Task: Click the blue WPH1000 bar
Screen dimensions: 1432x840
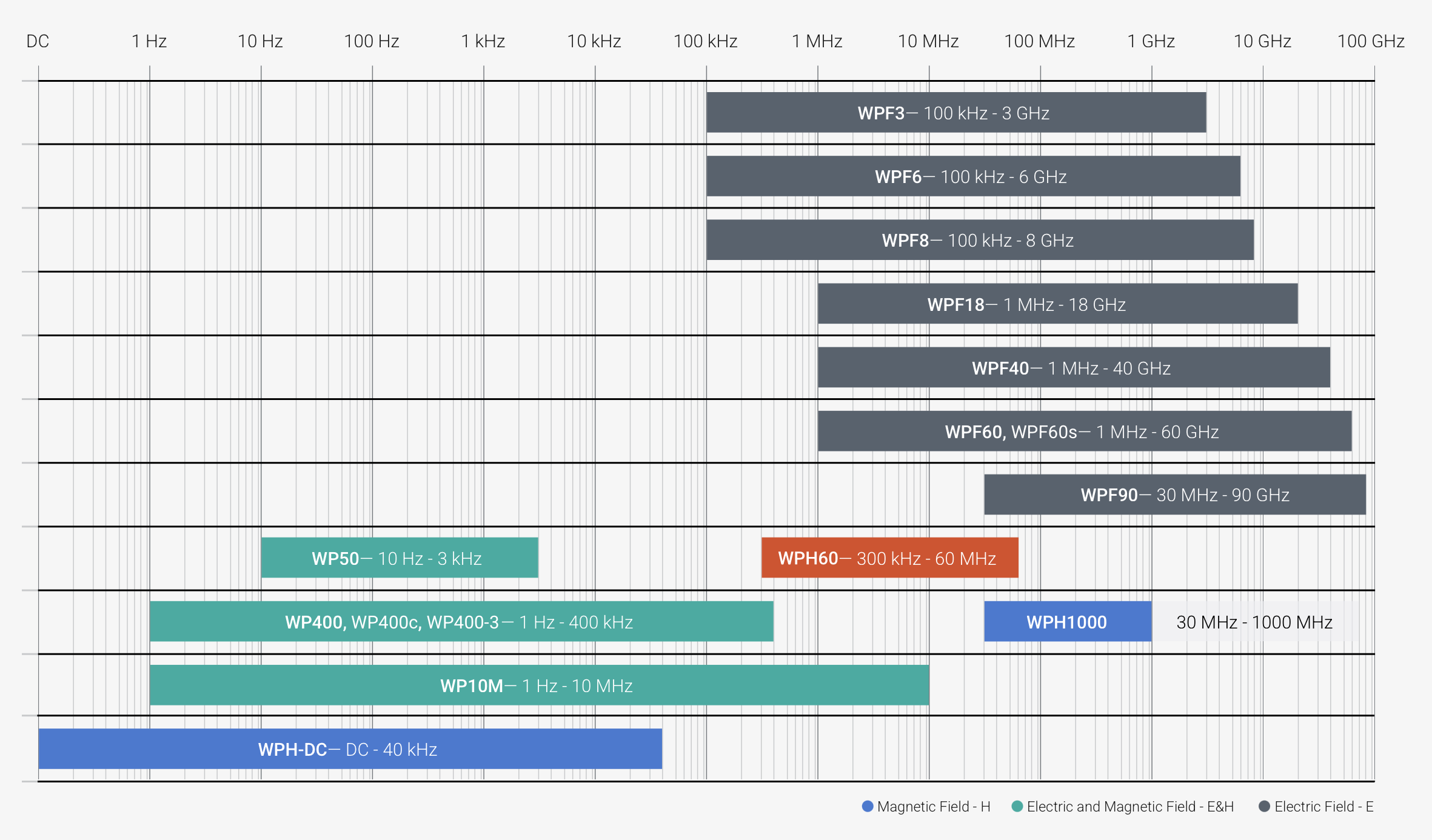Action: pos(1067,622)
